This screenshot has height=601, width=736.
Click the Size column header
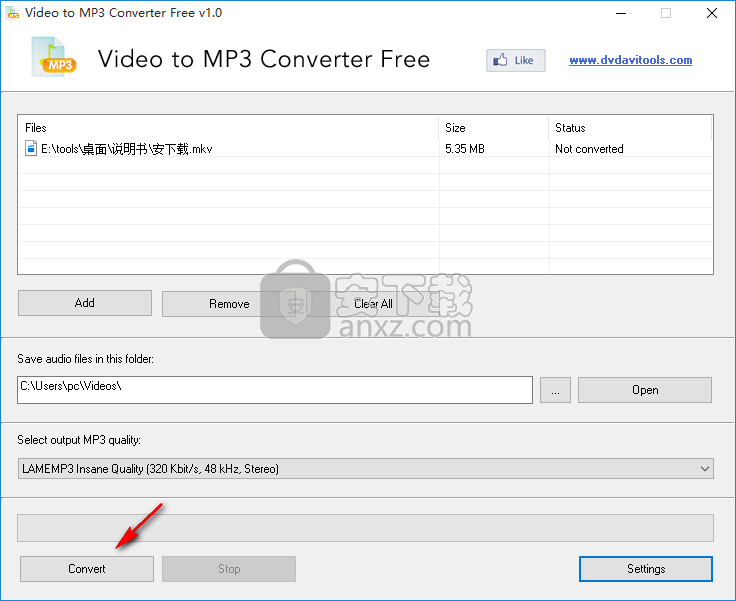tap(494, 128)
